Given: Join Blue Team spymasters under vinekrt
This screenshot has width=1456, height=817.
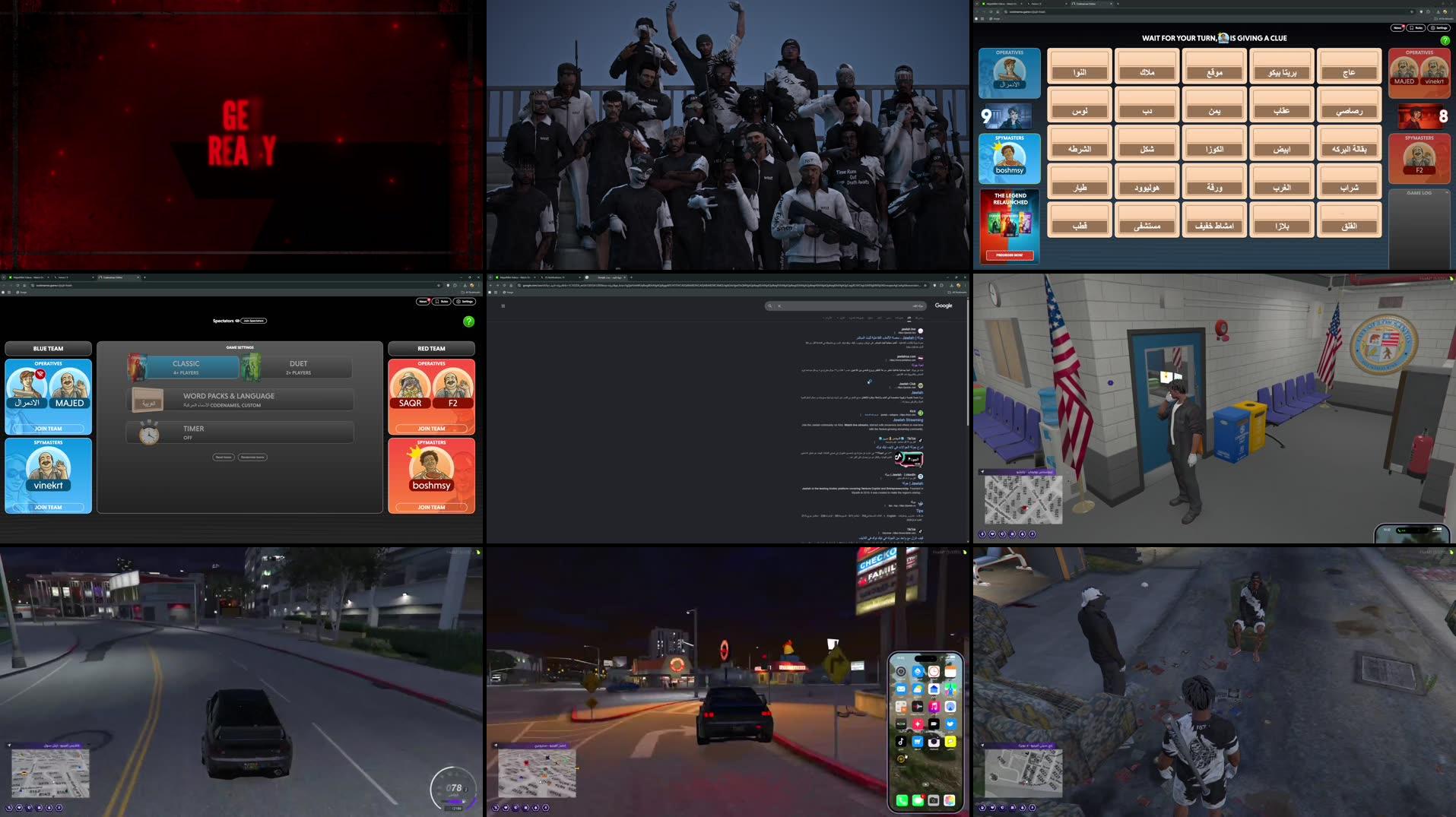Looking at the screenshot, I should [x=48, y=507].
